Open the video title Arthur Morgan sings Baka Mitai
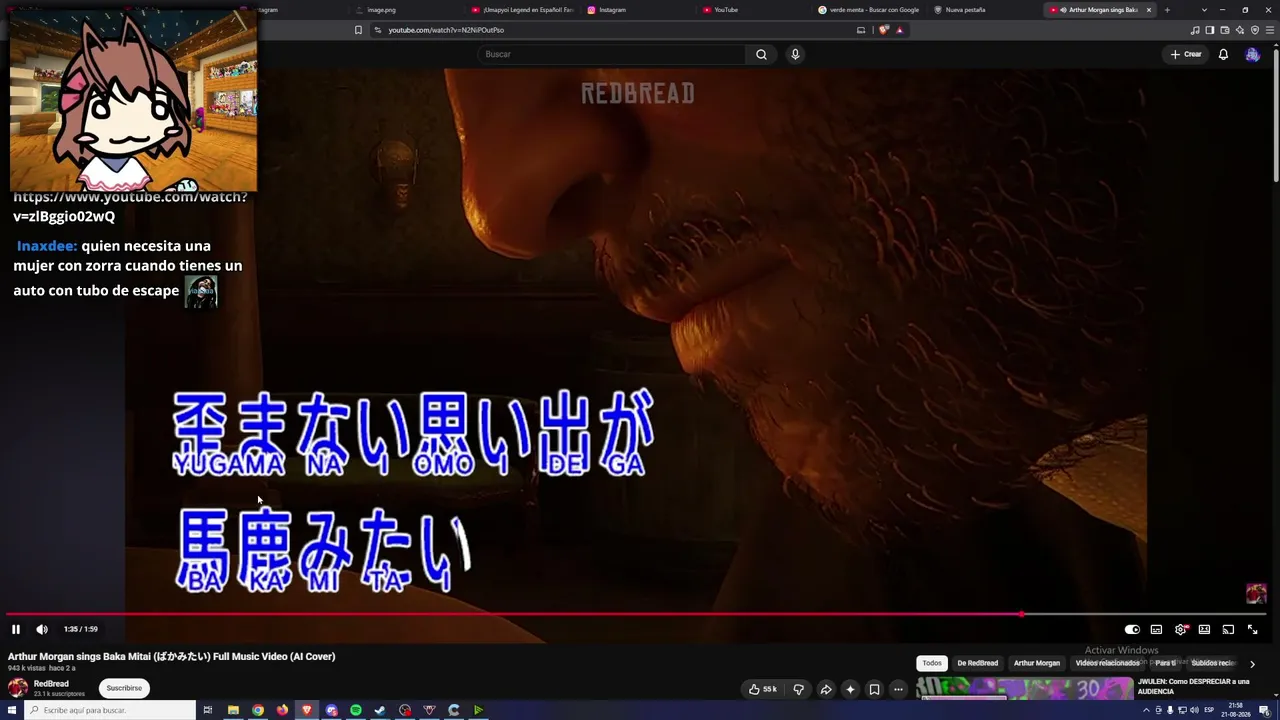Screen dimensions: 1280x720 (172, 657)
